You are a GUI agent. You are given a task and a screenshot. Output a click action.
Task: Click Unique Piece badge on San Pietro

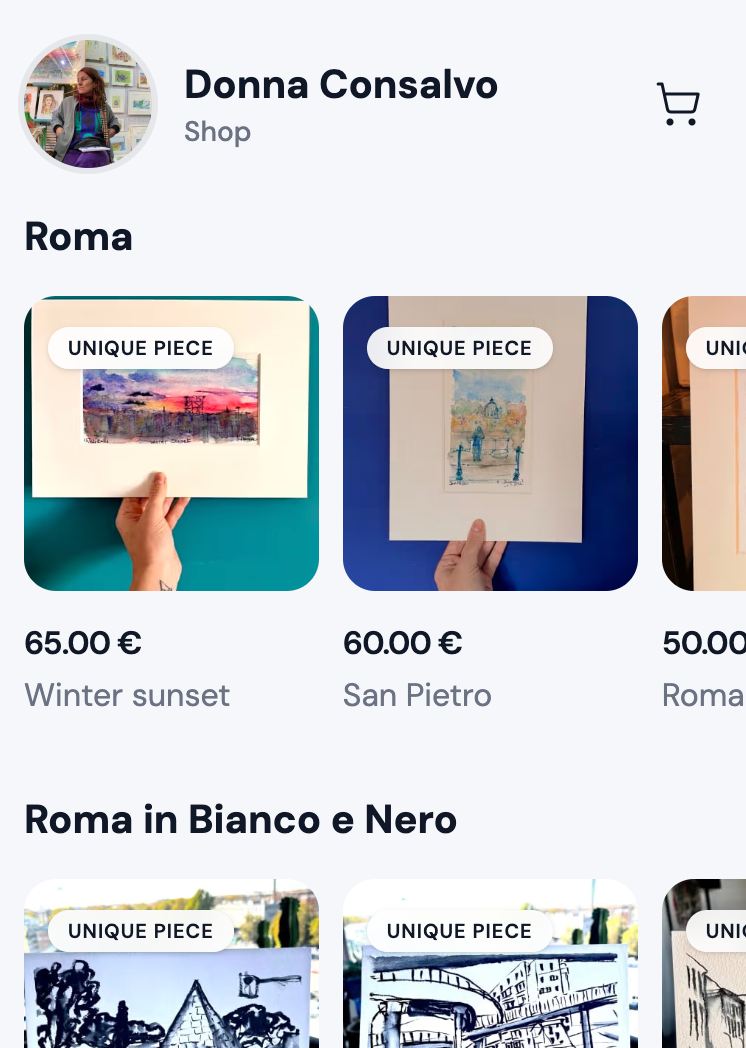pos(460,348)
